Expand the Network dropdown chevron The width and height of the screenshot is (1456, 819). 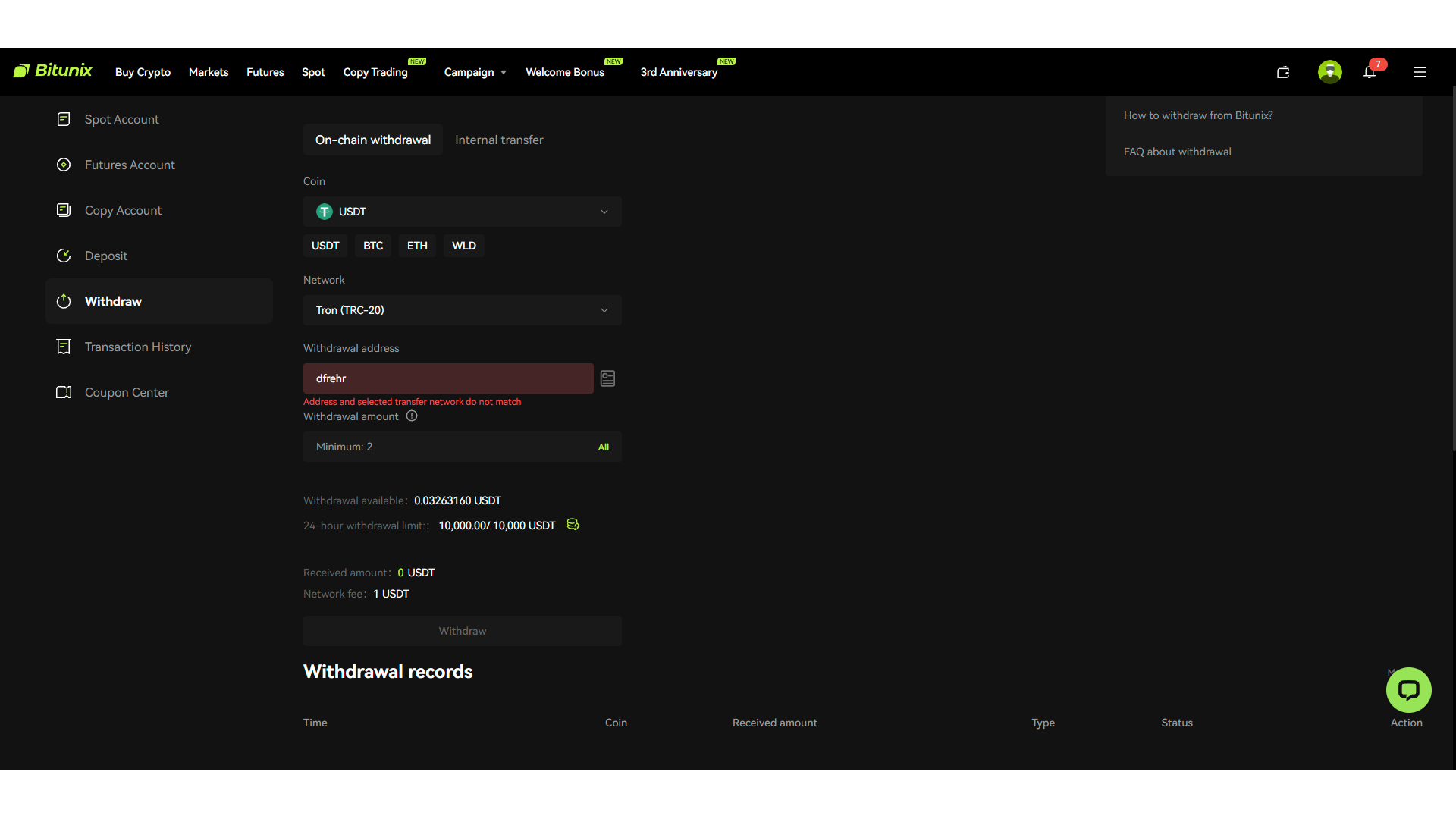(x=604, y=310)
